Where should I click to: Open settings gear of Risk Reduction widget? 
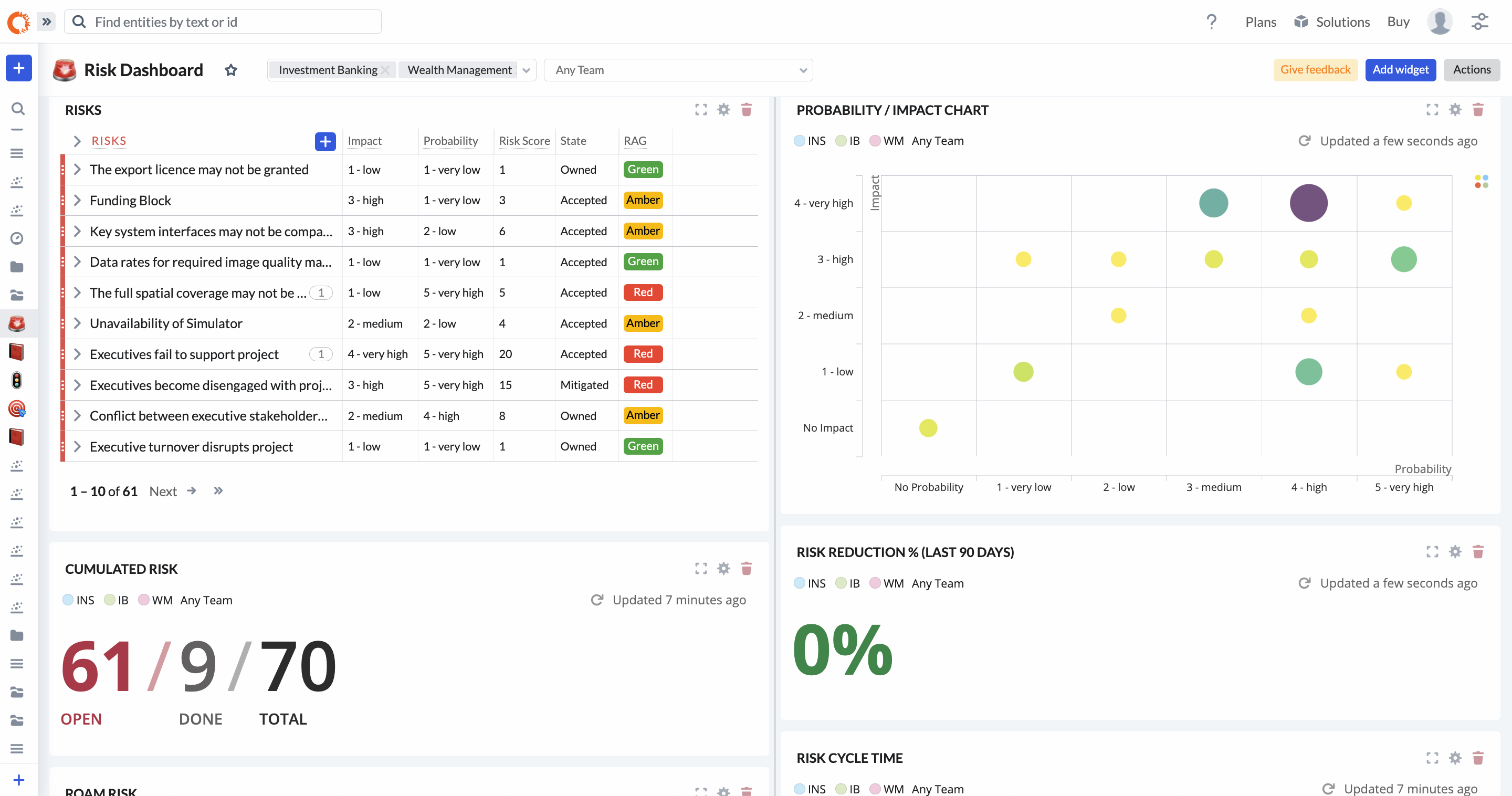[x=1455, y=552]
